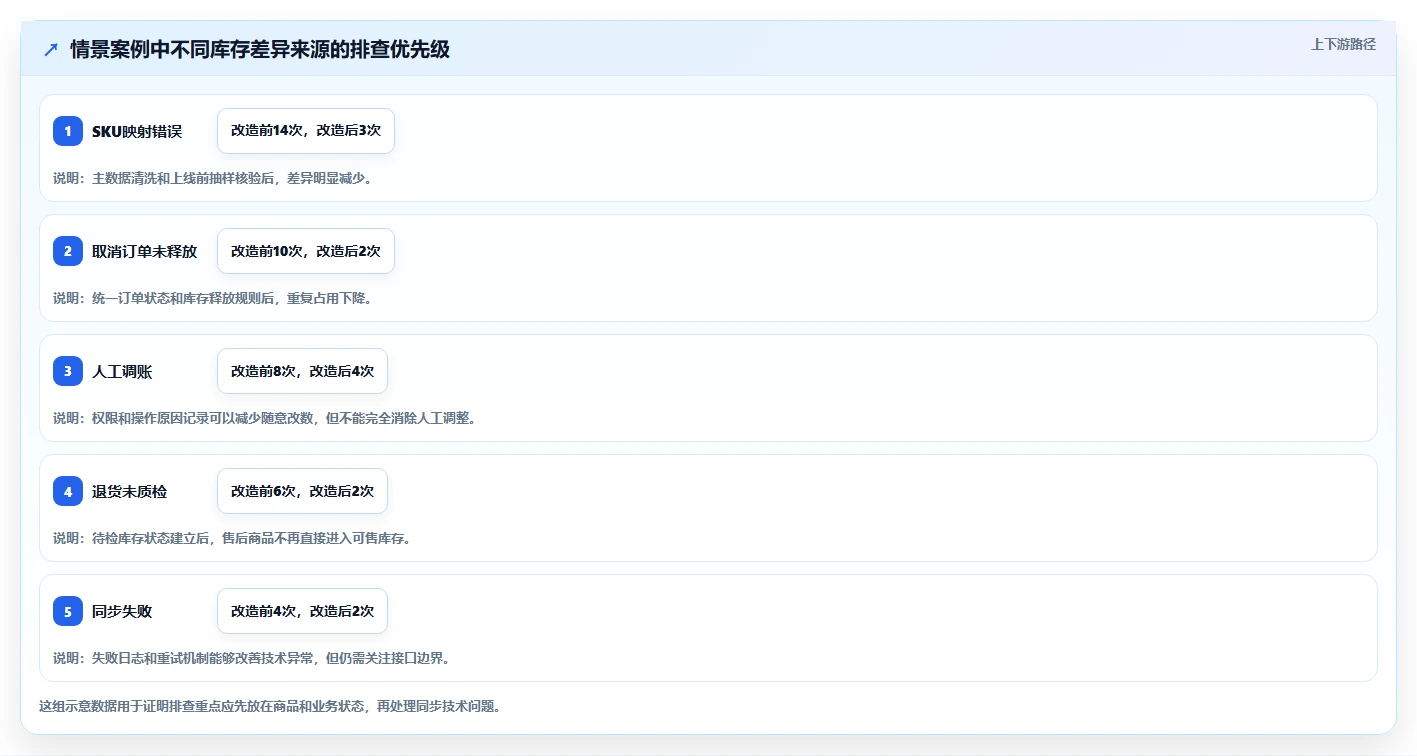Select the 人工调账 label
1417x756 pixels.
coord(122,371)
